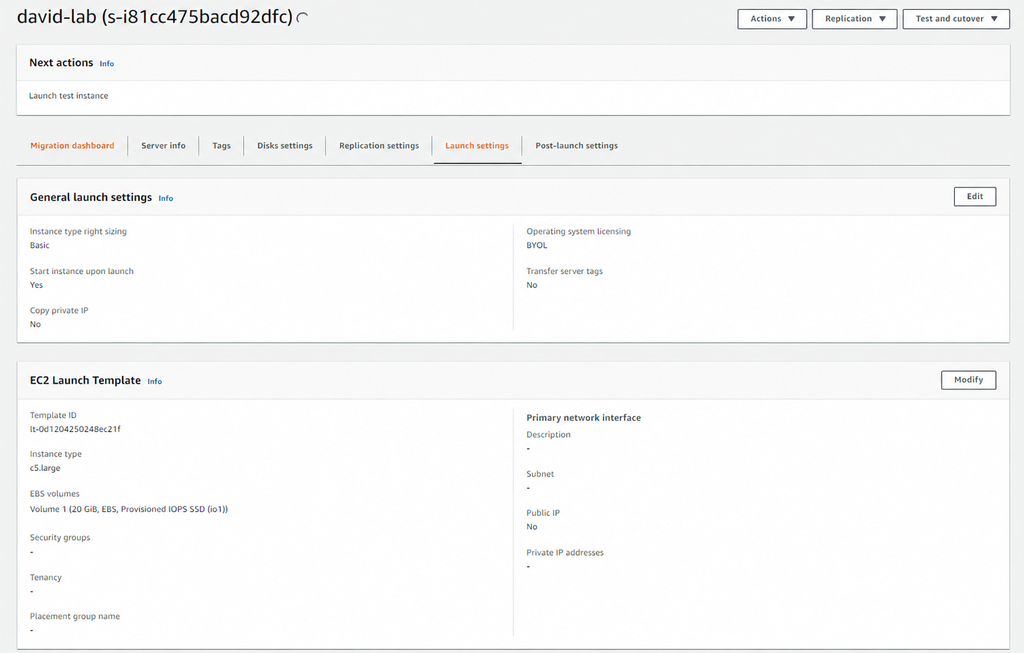Click the Transfer server tags label
The image size is (1024, 653).
click(565, 271)
